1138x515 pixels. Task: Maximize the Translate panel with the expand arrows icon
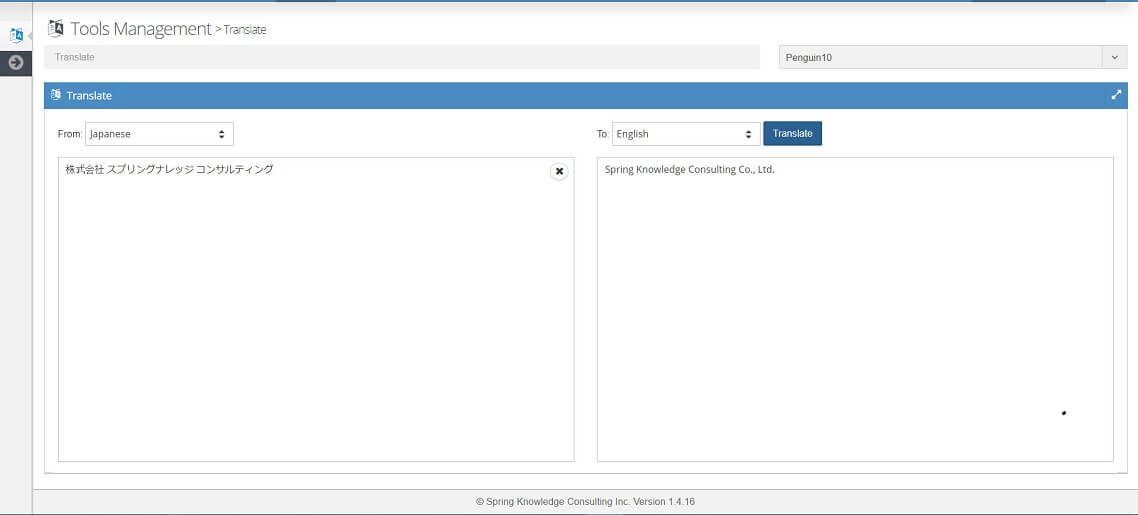pos(1116,95)
